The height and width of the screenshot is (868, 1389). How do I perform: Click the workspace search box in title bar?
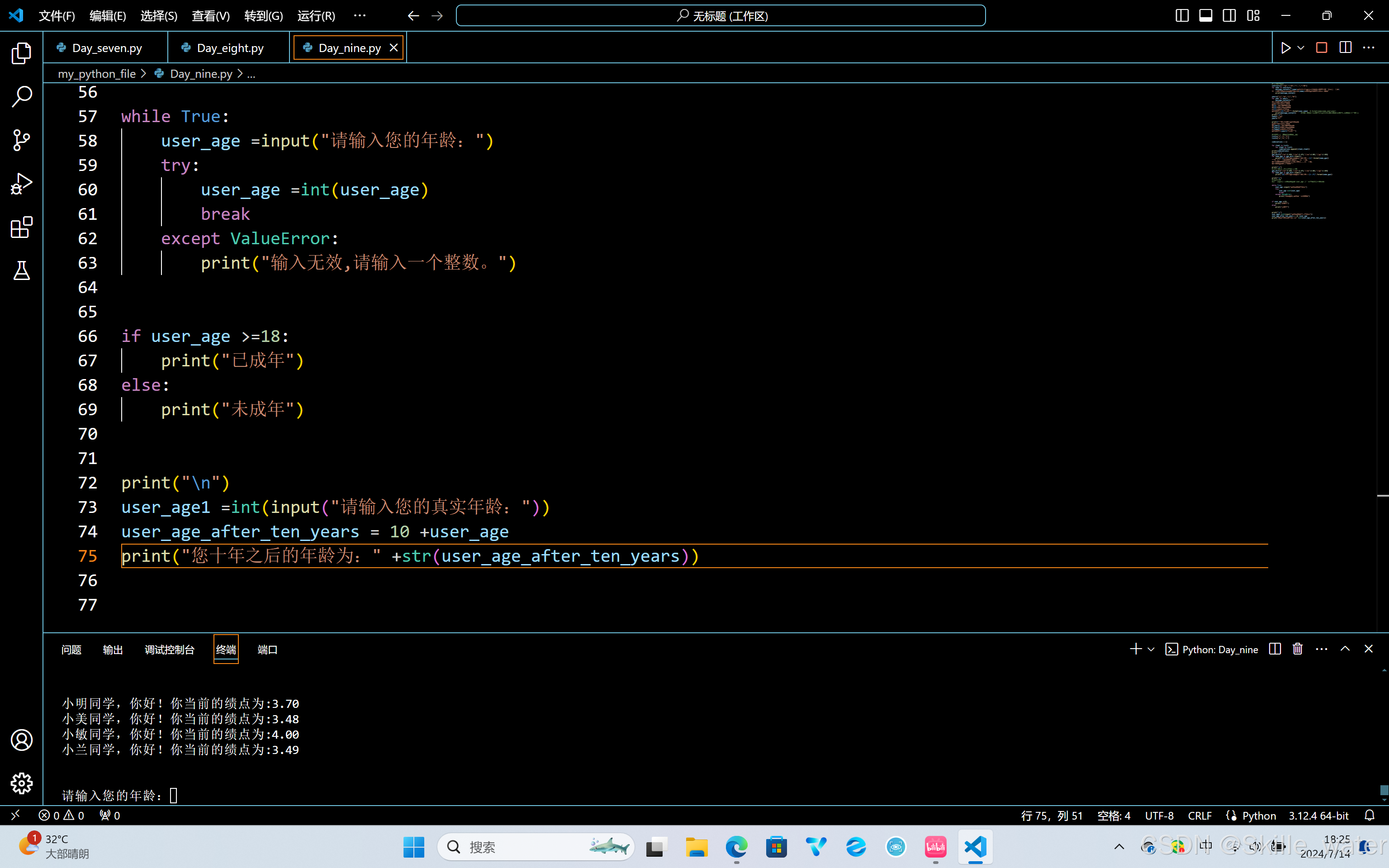coord(721,15)
